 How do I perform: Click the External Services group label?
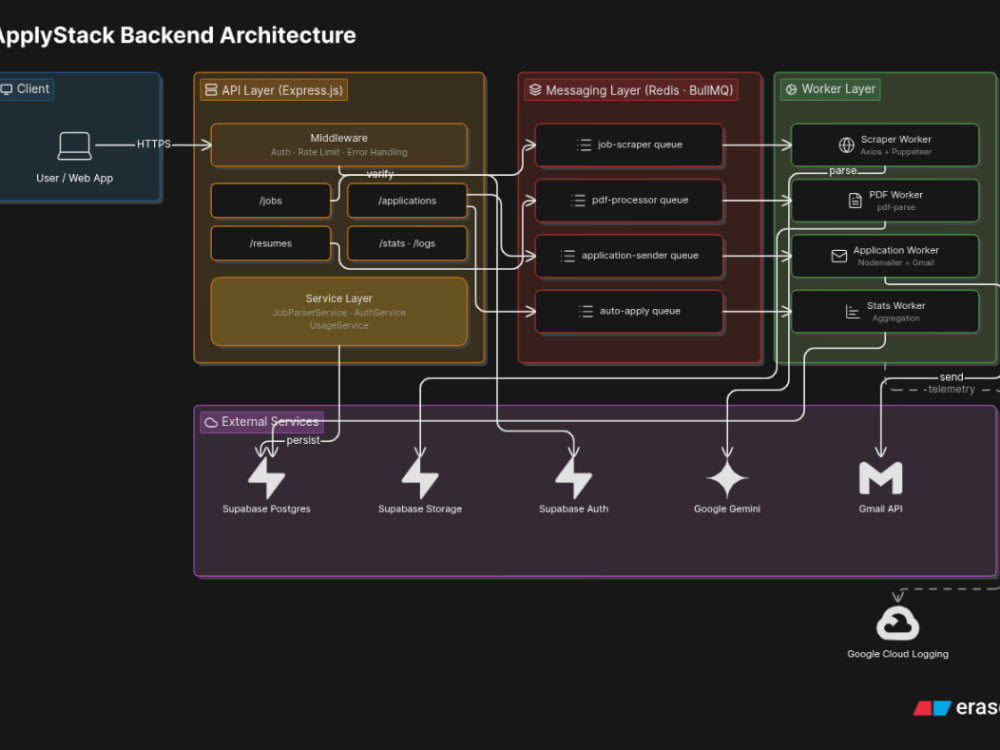[270, 422]
